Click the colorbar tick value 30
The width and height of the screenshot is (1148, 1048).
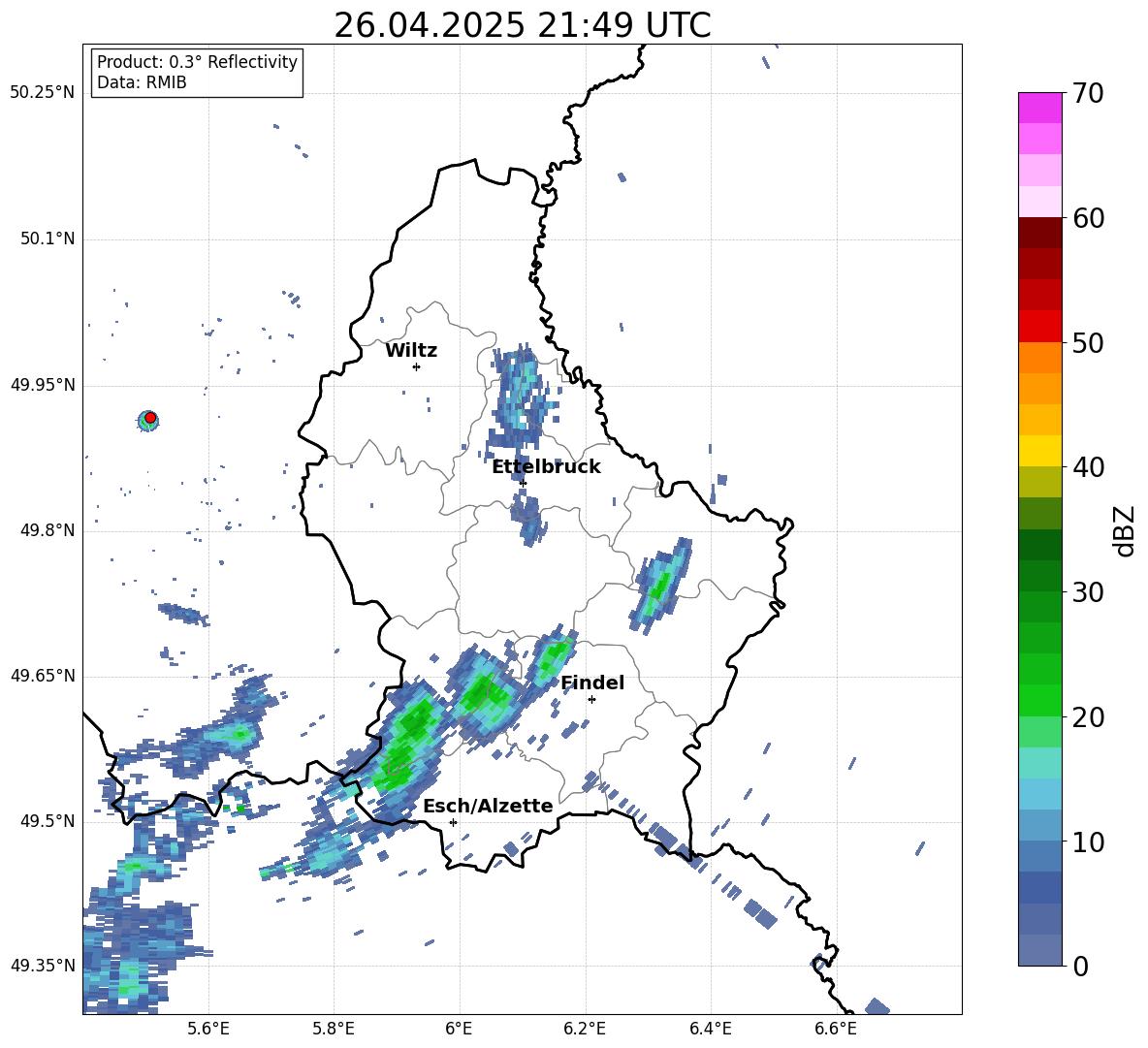[x=1088, y=592]
